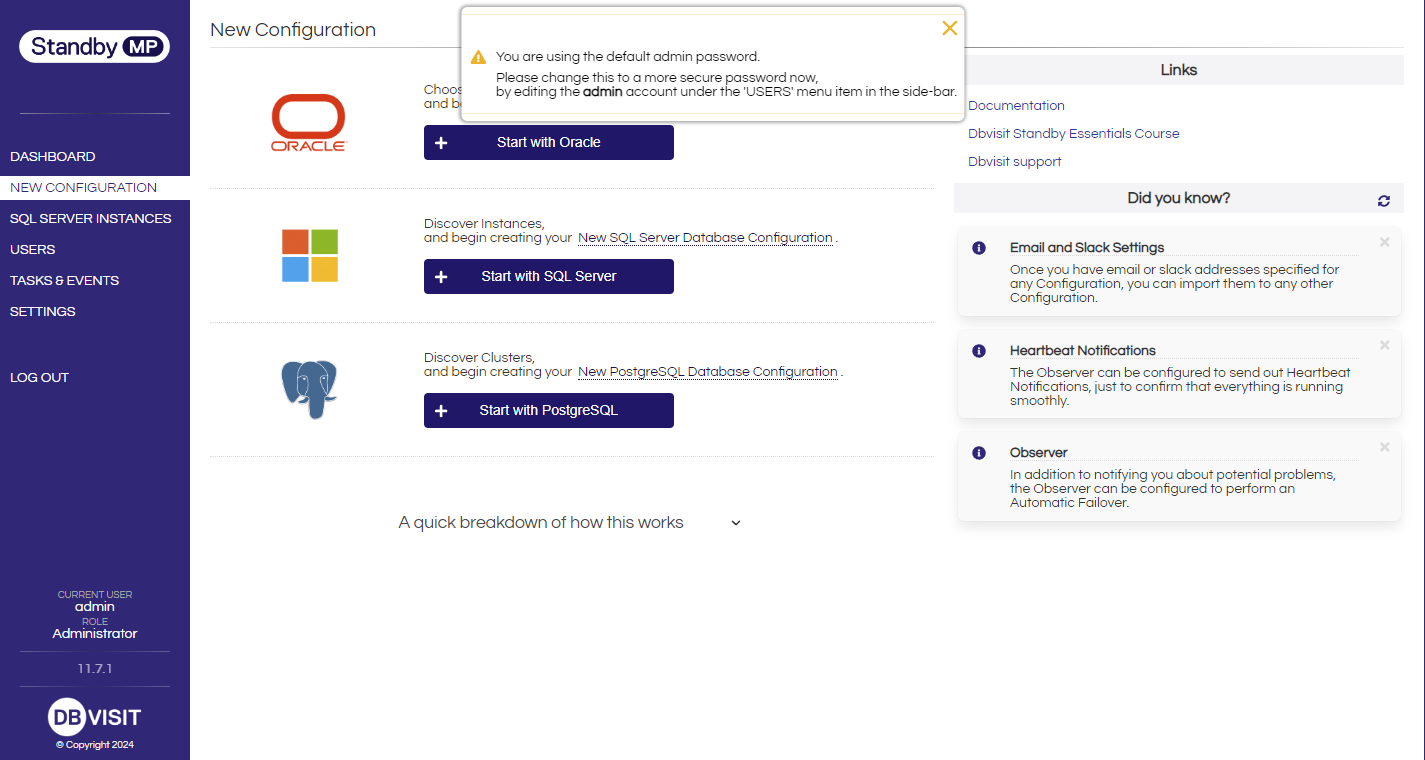
Task: Click info icon next to Heartbeat Notifications
Action: tap(980, 351)
